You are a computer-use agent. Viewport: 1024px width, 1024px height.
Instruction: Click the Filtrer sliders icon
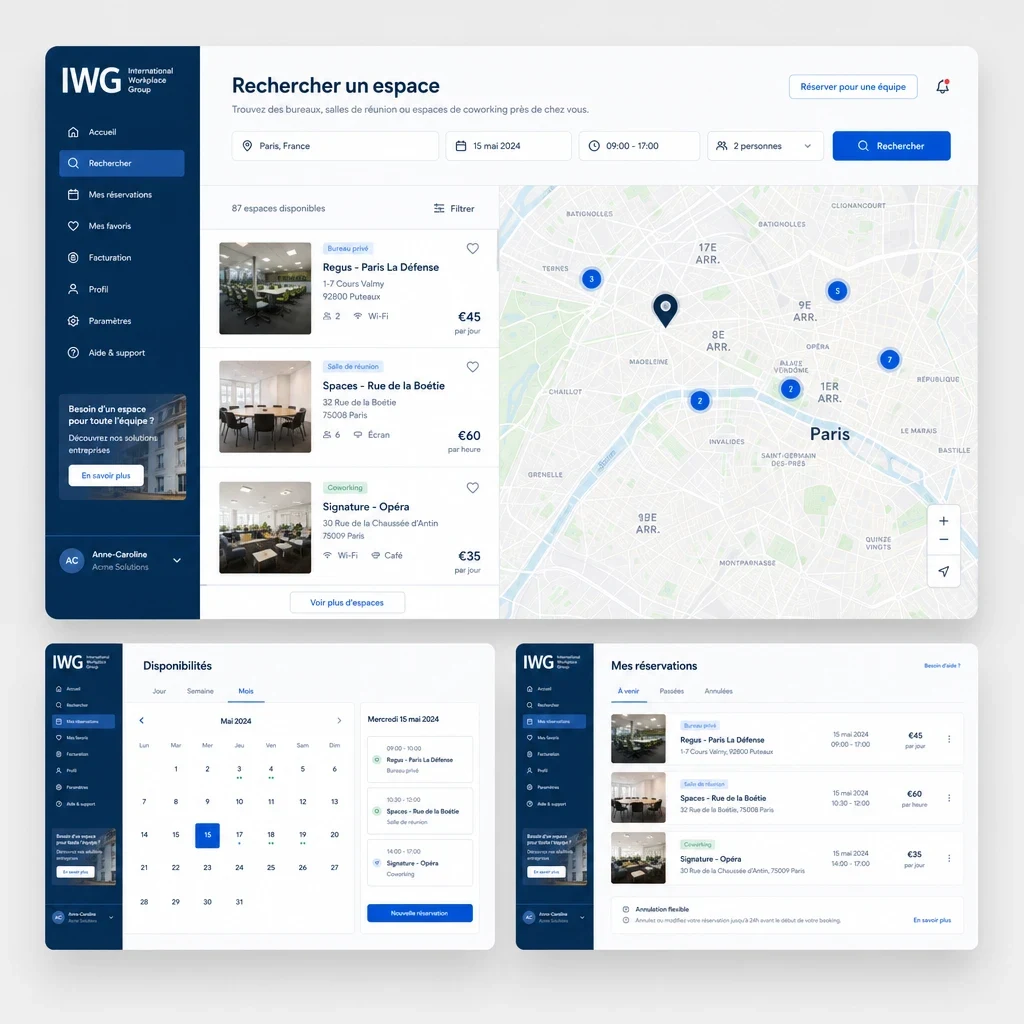(x=439, y=208)
